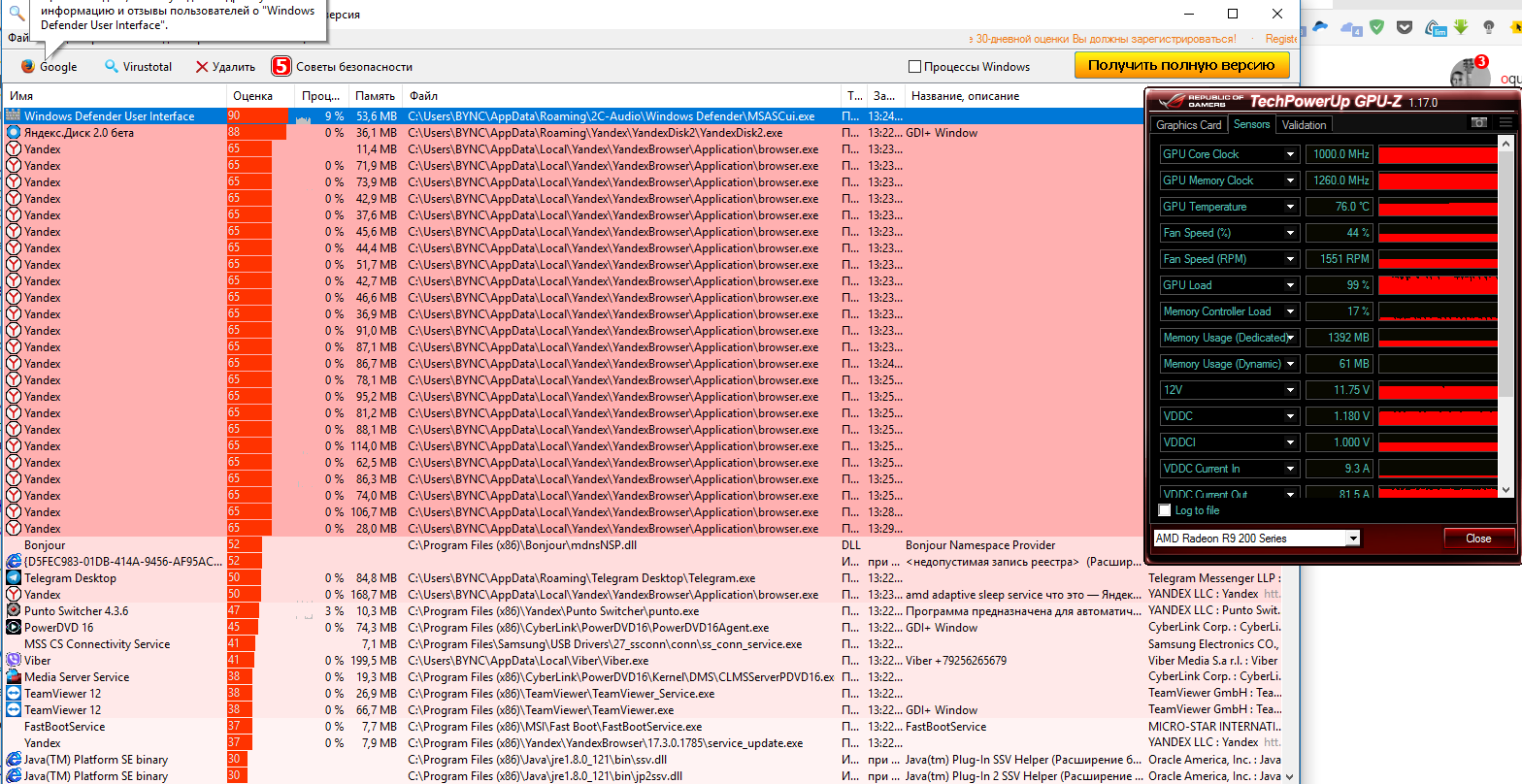Image resolution: width=1522 pixels, height=784 pixels.
Task: Click the Pocket browser extension icon
Action: (x=1405, y=28)
